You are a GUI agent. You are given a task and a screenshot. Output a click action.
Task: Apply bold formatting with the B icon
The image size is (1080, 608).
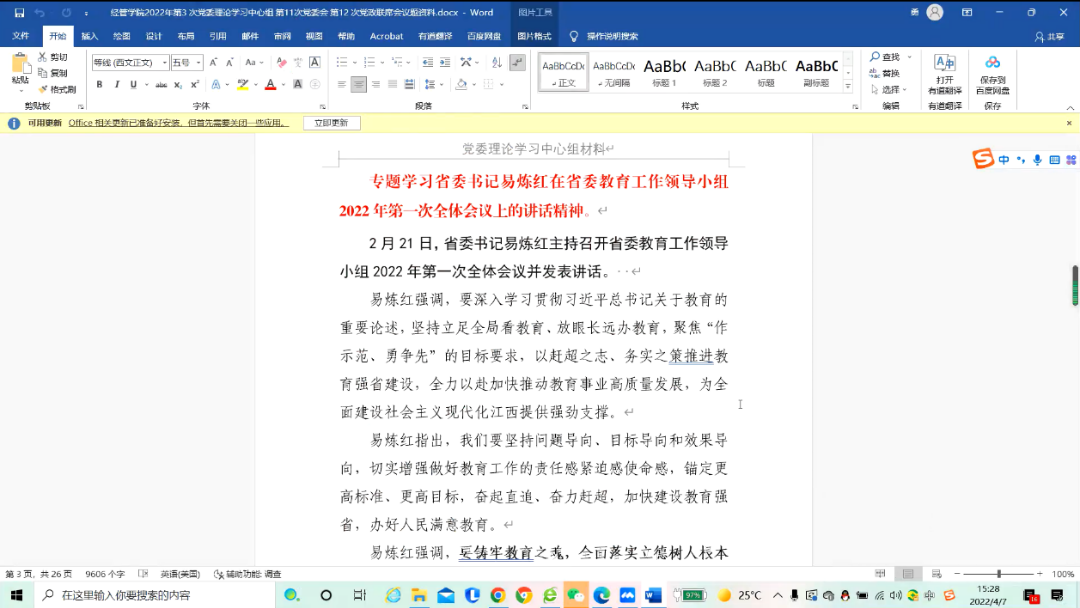(x=100, y=85)
